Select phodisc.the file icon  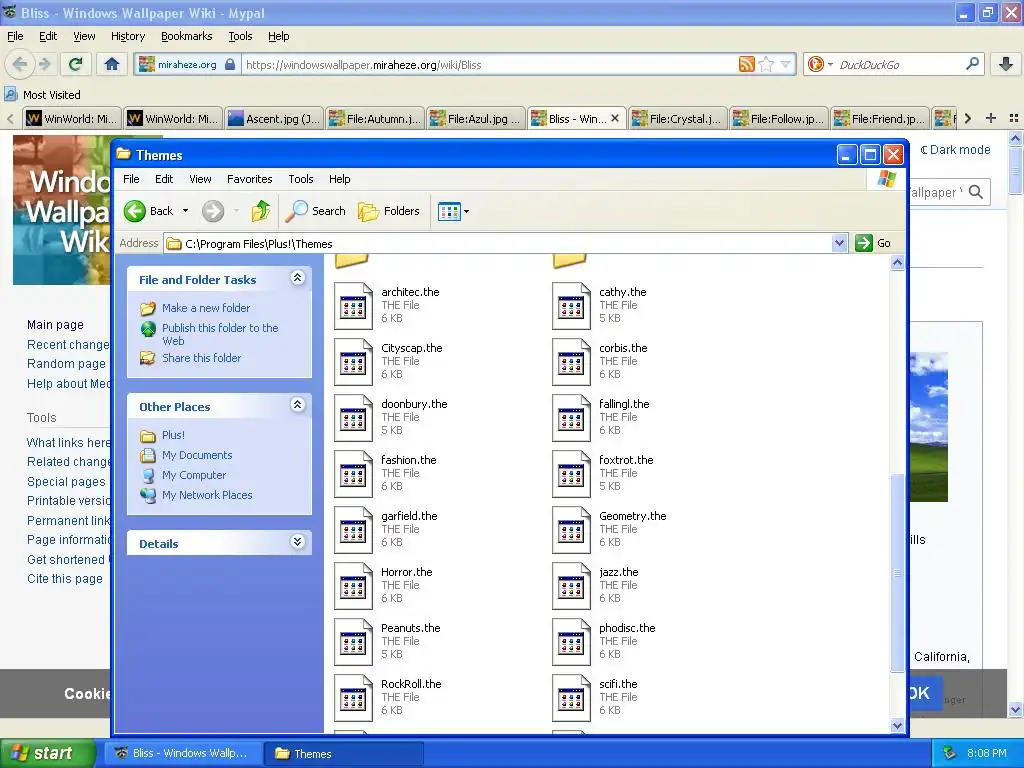pos(571,643)
